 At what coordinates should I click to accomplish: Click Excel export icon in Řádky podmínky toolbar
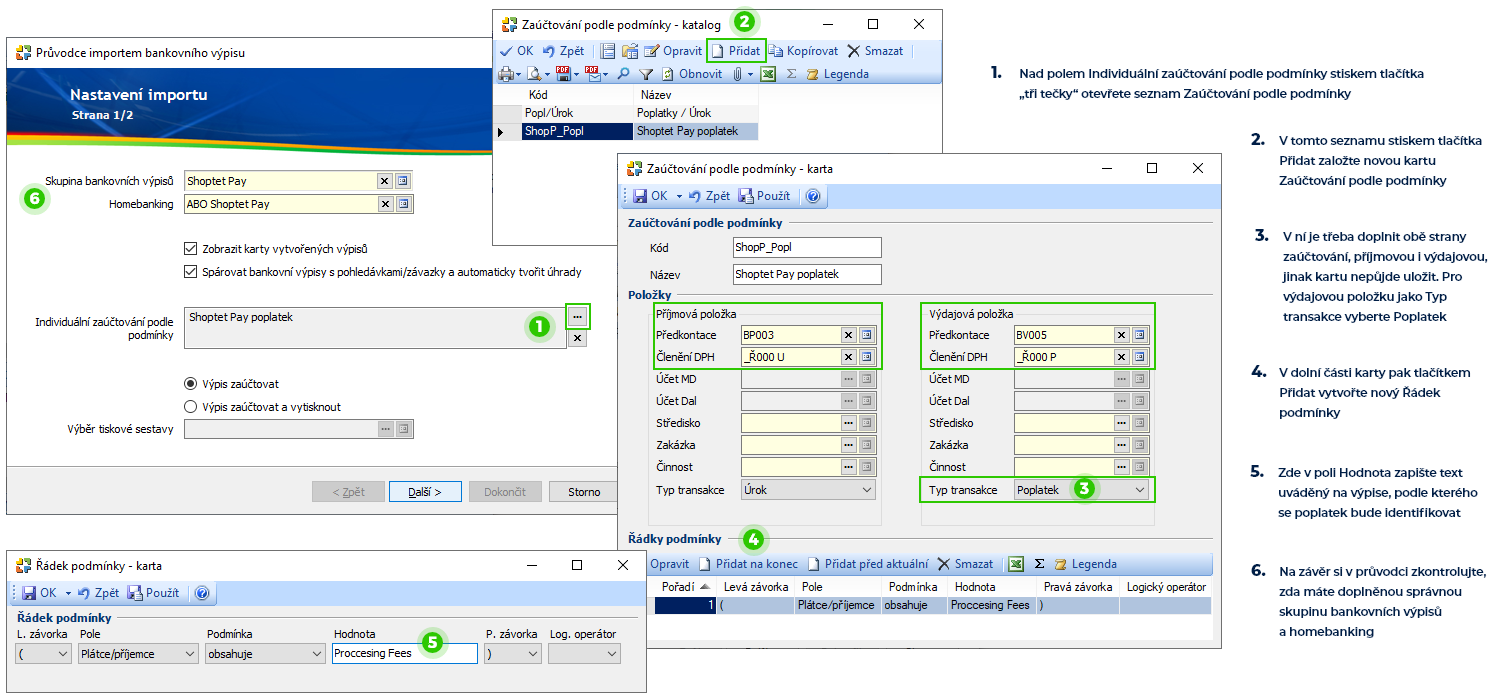tap(1015, 564)
